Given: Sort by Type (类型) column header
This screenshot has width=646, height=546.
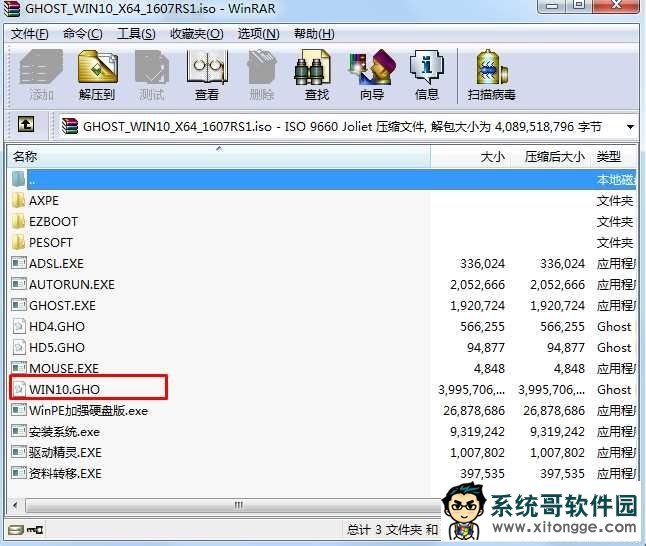Looking at the screenshot, I should click(614, 157).
